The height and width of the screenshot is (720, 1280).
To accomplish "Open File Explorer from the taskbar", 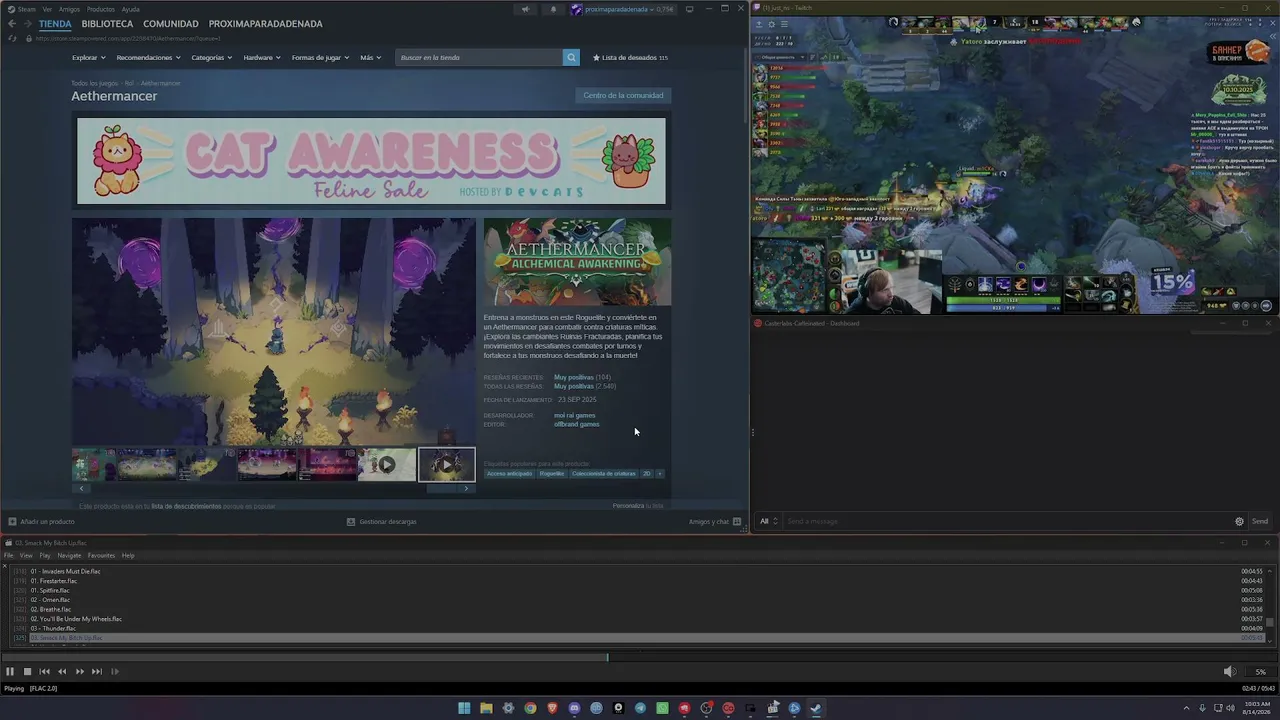I will coord(486,708).
